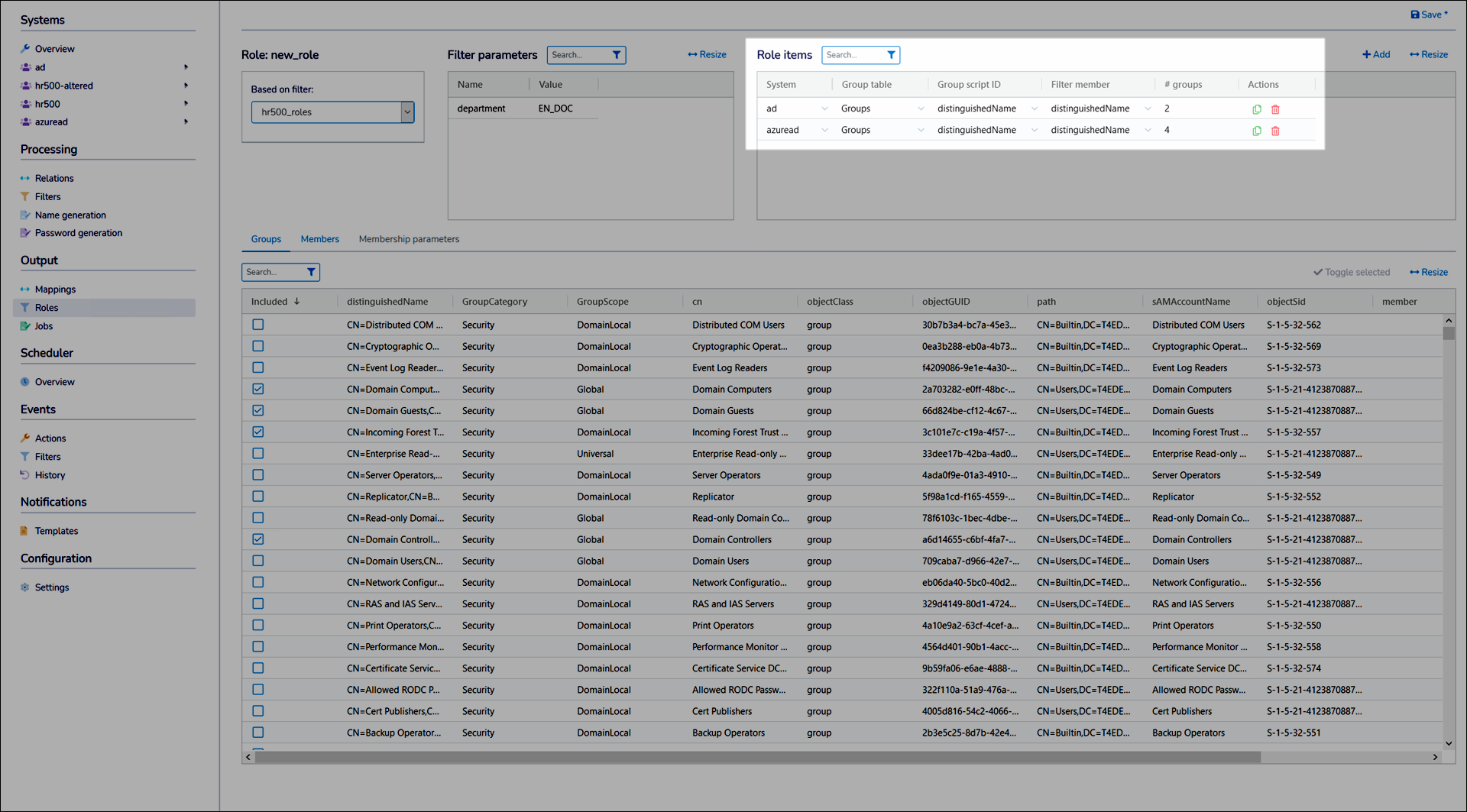The height and width of the screenshot is (812, 1467).
Task: Click the filter icon in Filter parameters search
Action: coord(616,55)
